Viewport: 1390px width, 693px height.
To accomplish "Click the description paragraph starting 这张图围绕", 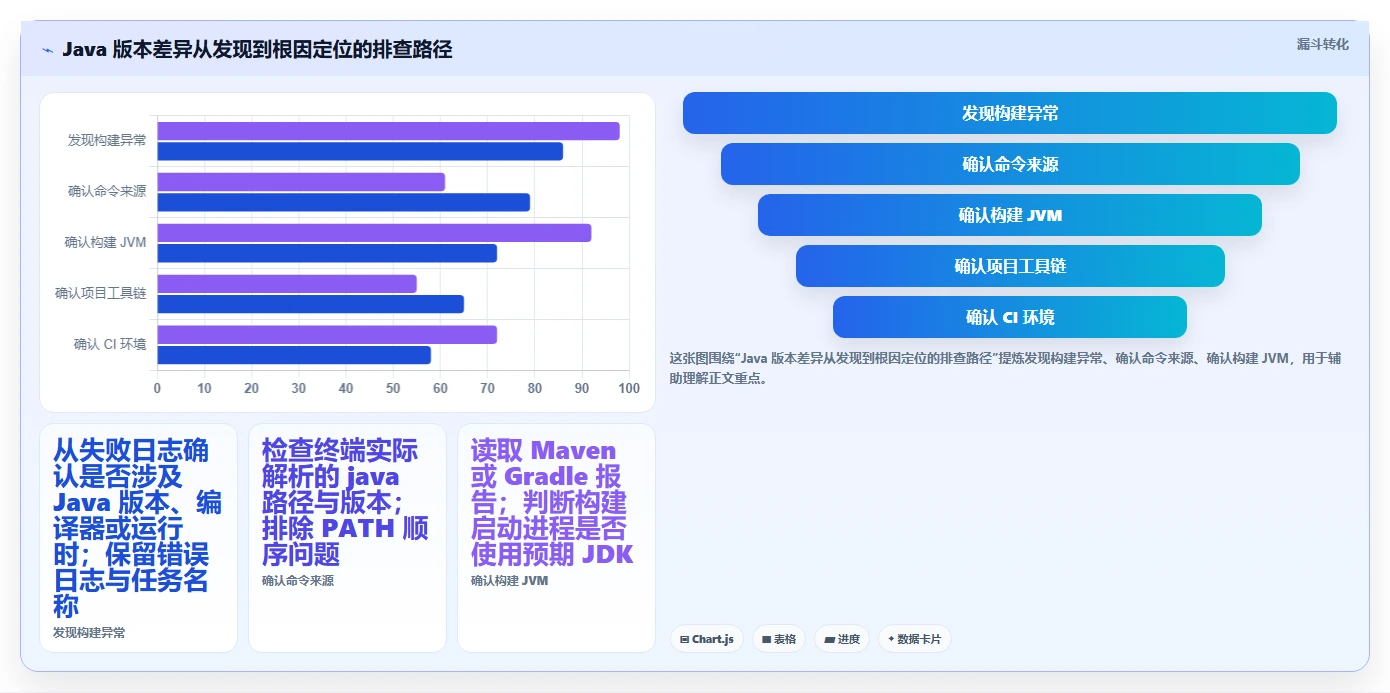I will (1005, 369).
